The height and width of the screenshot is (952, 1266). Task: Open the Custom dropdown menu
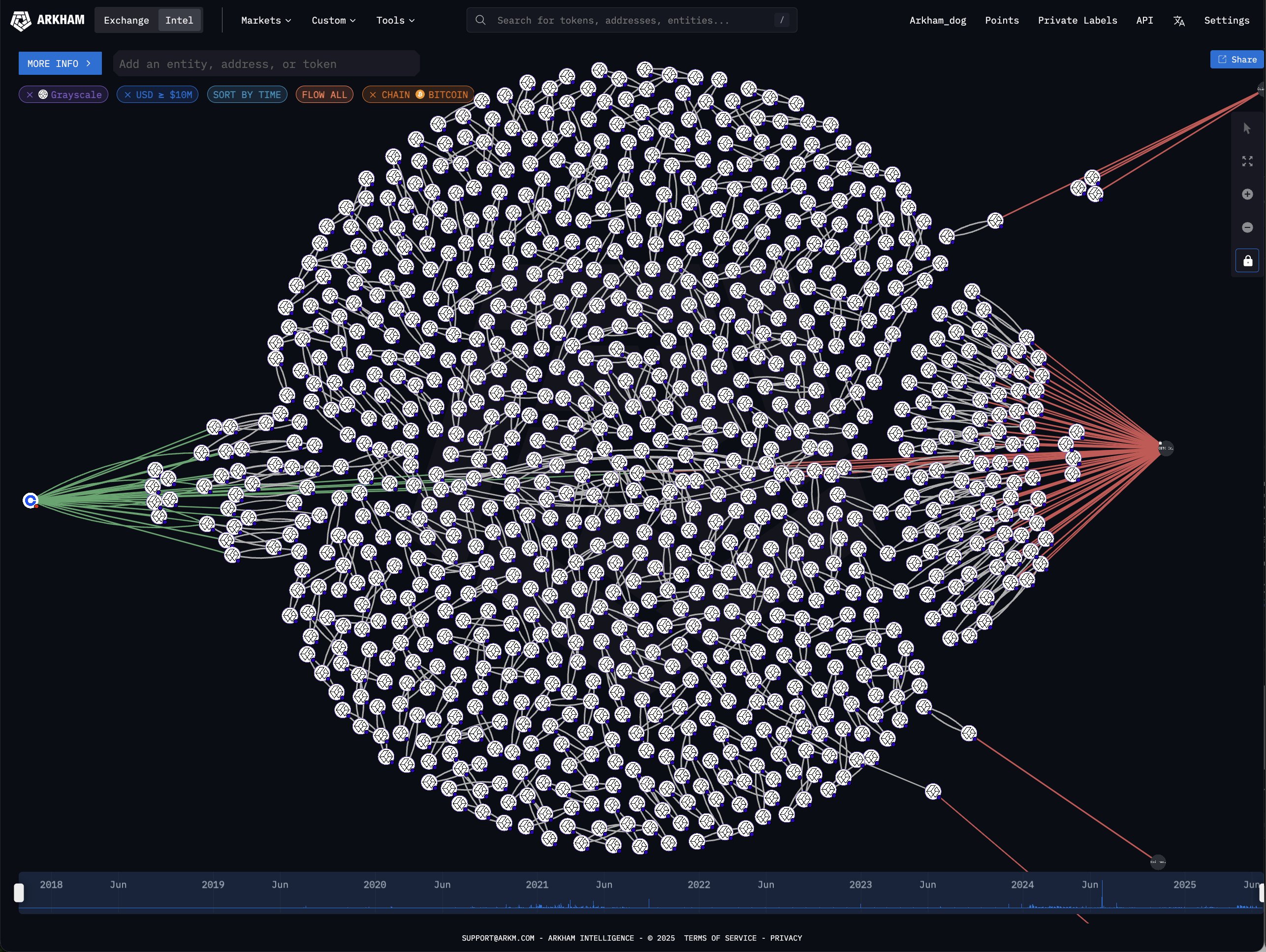click(334, 20)
